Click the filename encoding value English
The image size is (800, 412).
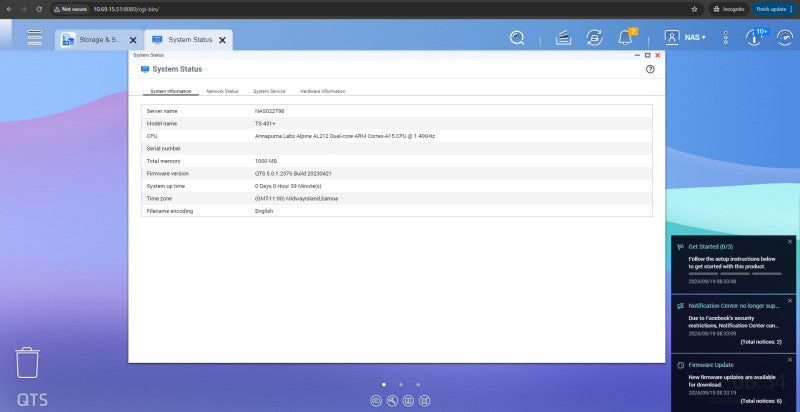pyautogui.click(x=264, y=211)
